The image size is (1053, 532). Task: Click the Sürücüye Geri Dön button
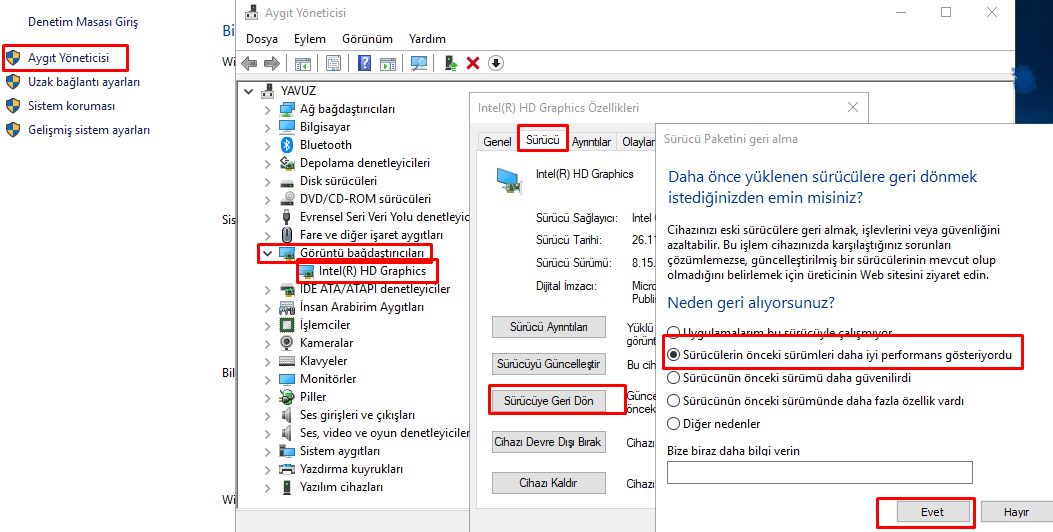click(x=549, y=401)
